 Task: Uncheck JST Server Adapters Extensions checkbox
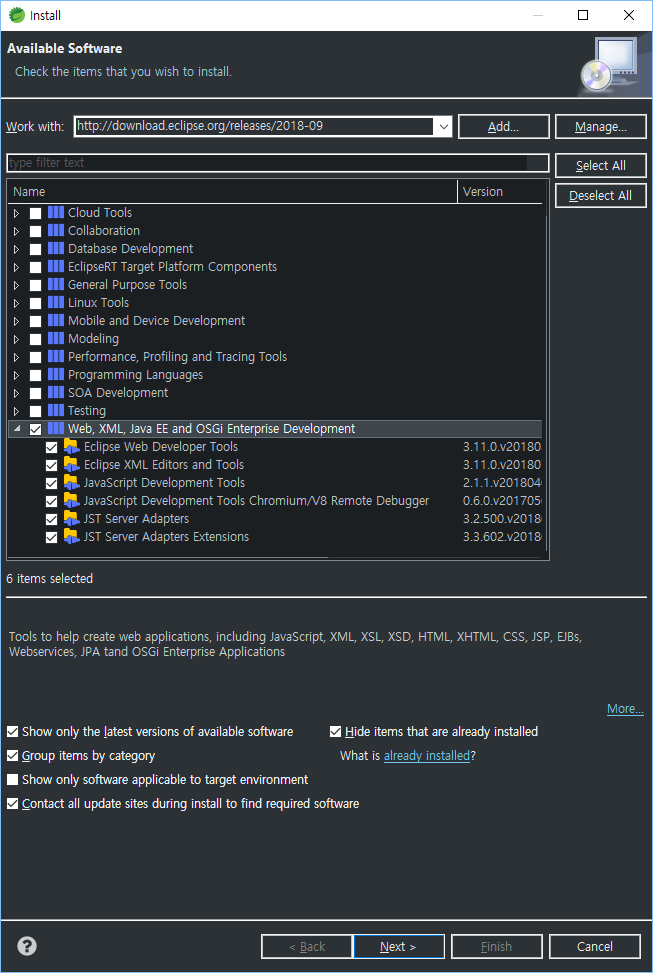tap(52, 537)
